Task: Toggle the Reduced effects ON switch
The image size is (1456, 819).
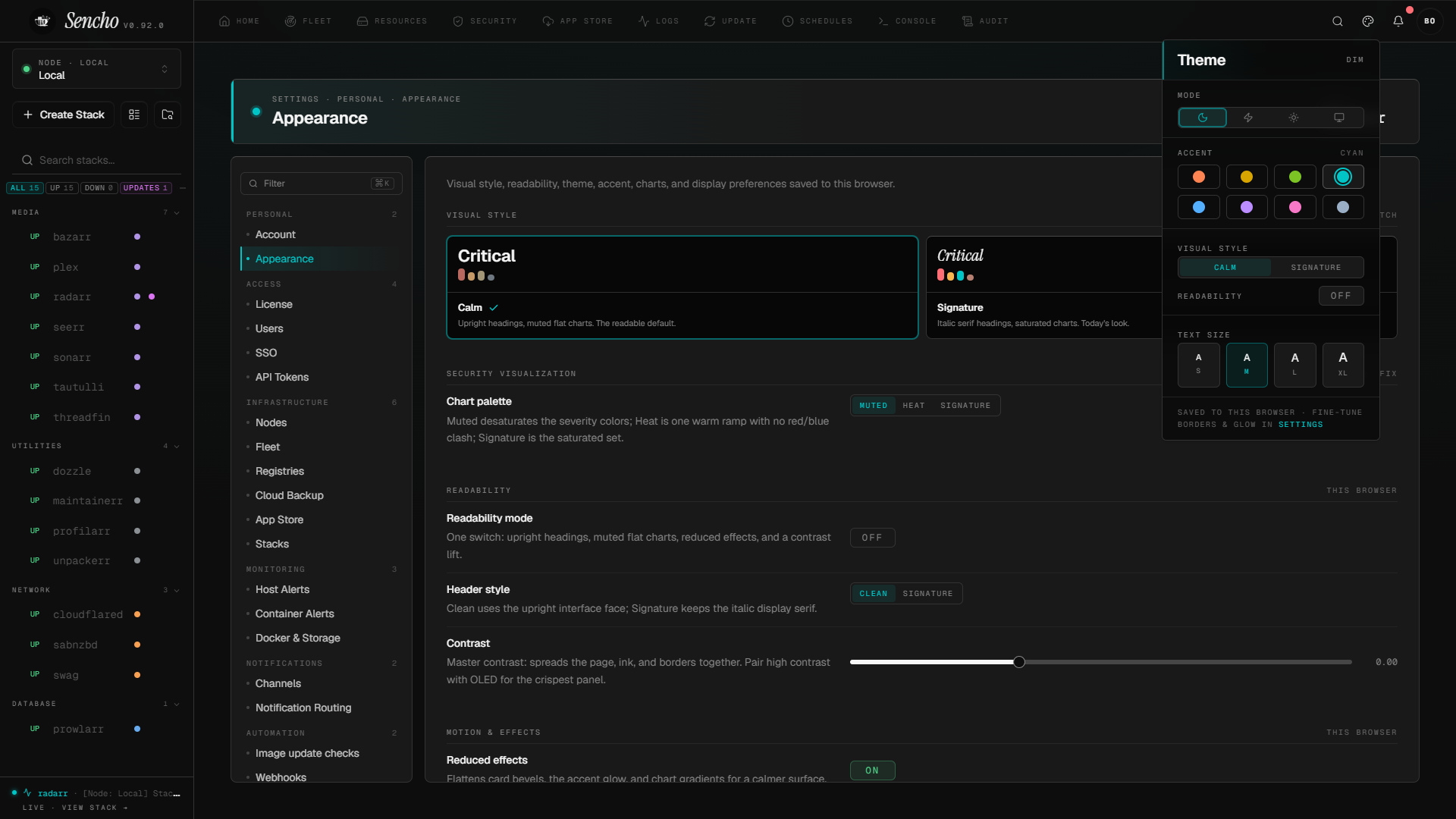Action: click(872, 770)
